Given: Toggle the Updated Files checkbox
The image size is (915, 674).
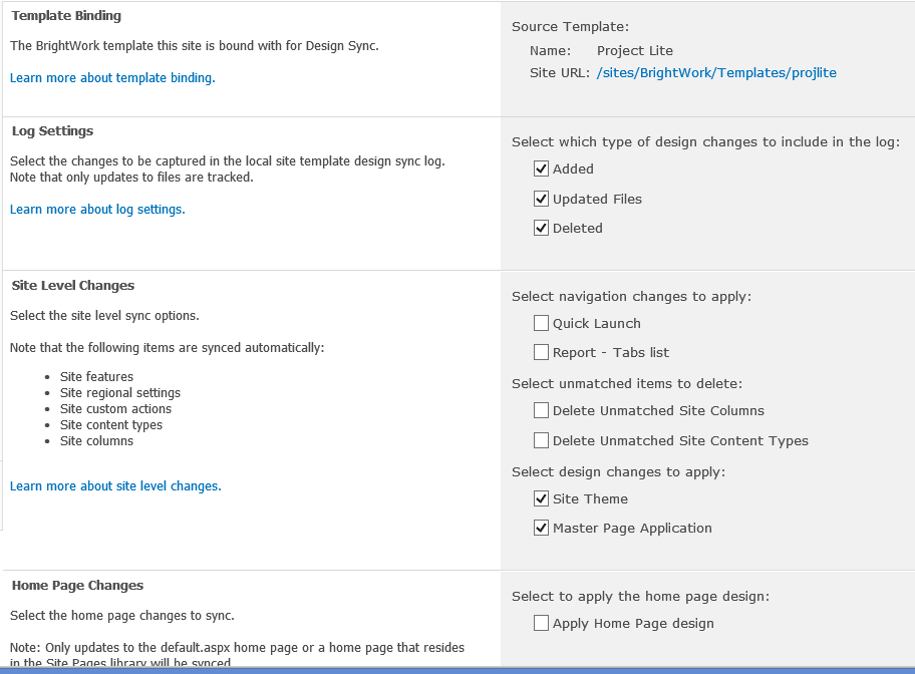Looking at the screenshot, I should tap(541, 199).
